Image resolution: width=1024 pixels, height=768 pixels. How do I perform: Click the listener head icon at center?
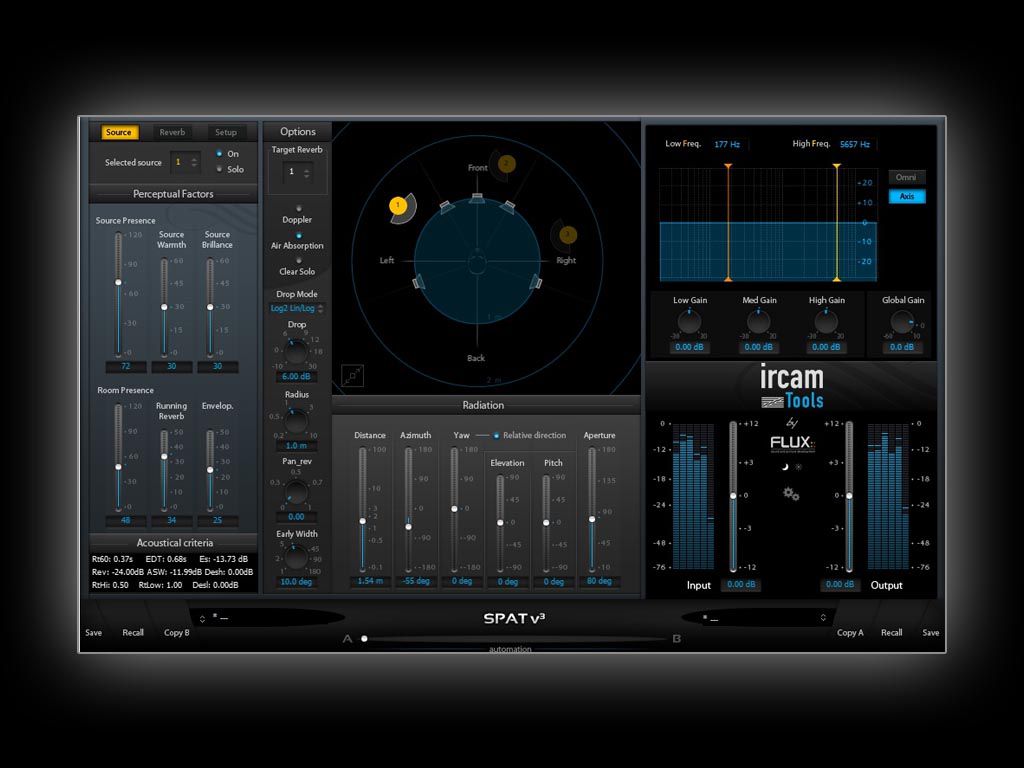pos(477,264)
